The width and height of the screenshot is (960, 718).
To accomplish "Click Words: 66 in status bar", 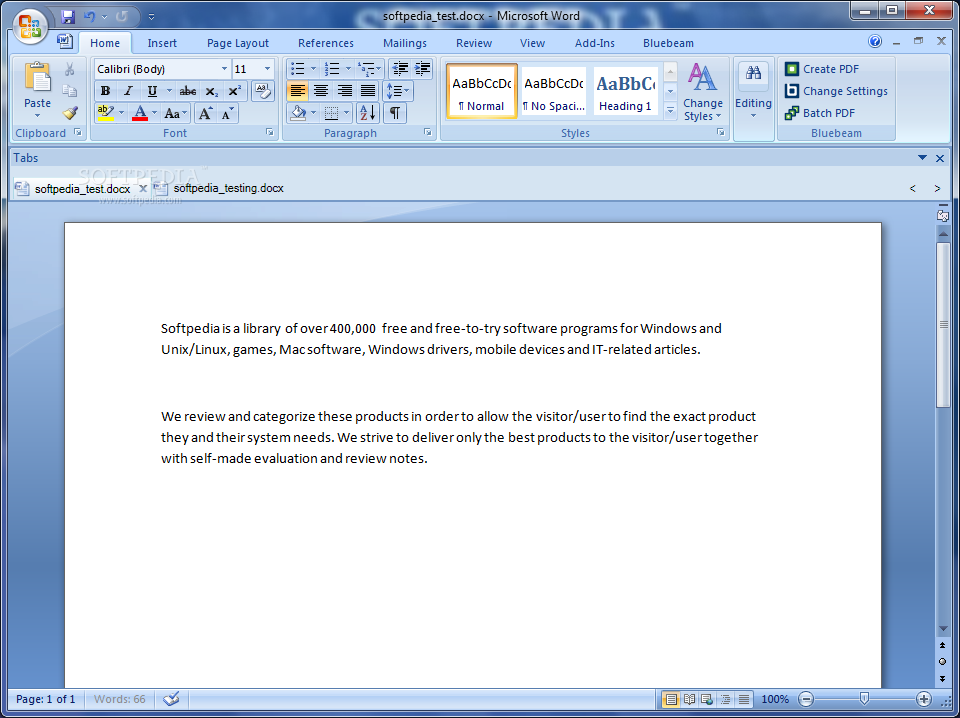I will [119, 699].
